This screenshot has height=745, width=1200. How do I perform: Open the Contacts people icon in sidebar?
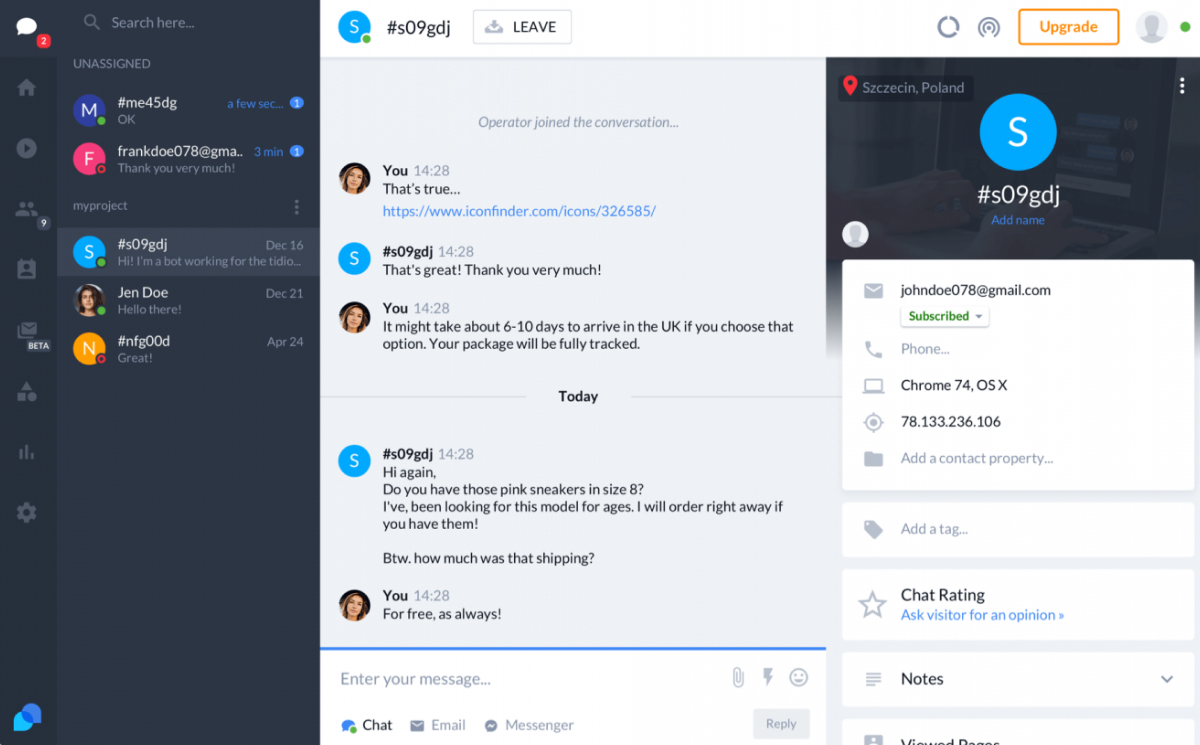coord(27,209)
